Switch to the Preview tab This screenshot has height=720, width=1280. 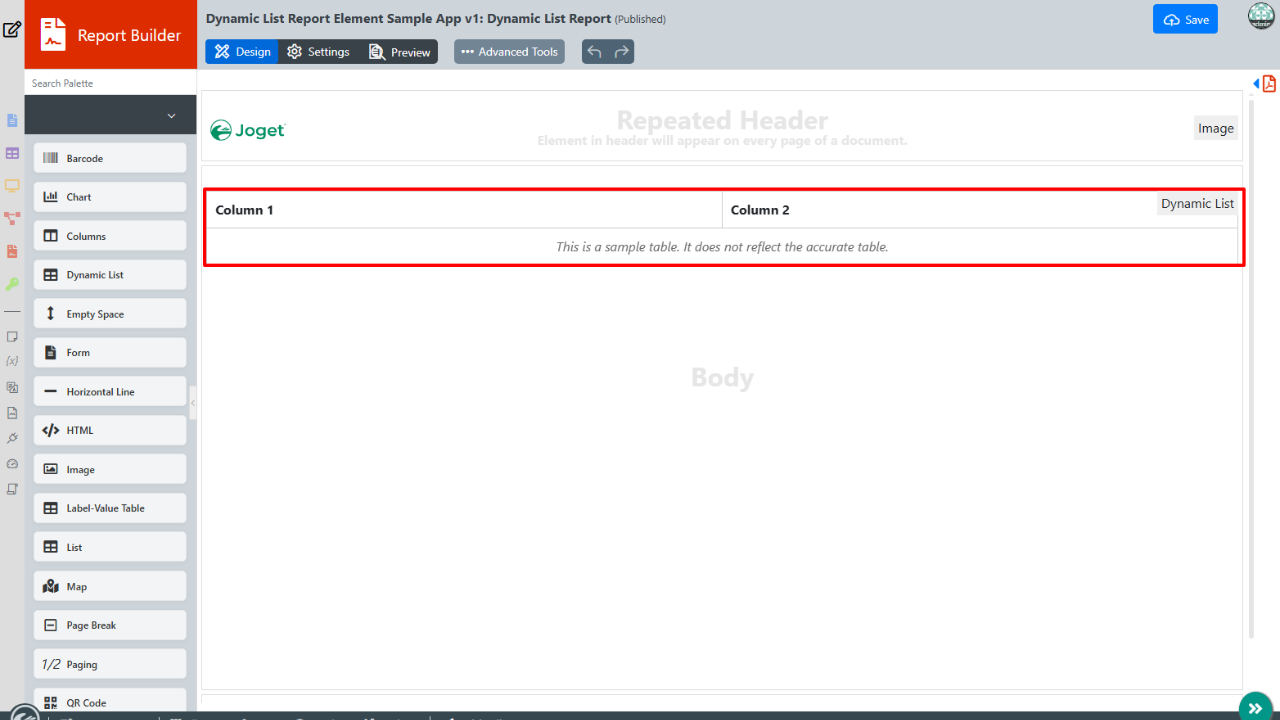(x=399, y=52)
